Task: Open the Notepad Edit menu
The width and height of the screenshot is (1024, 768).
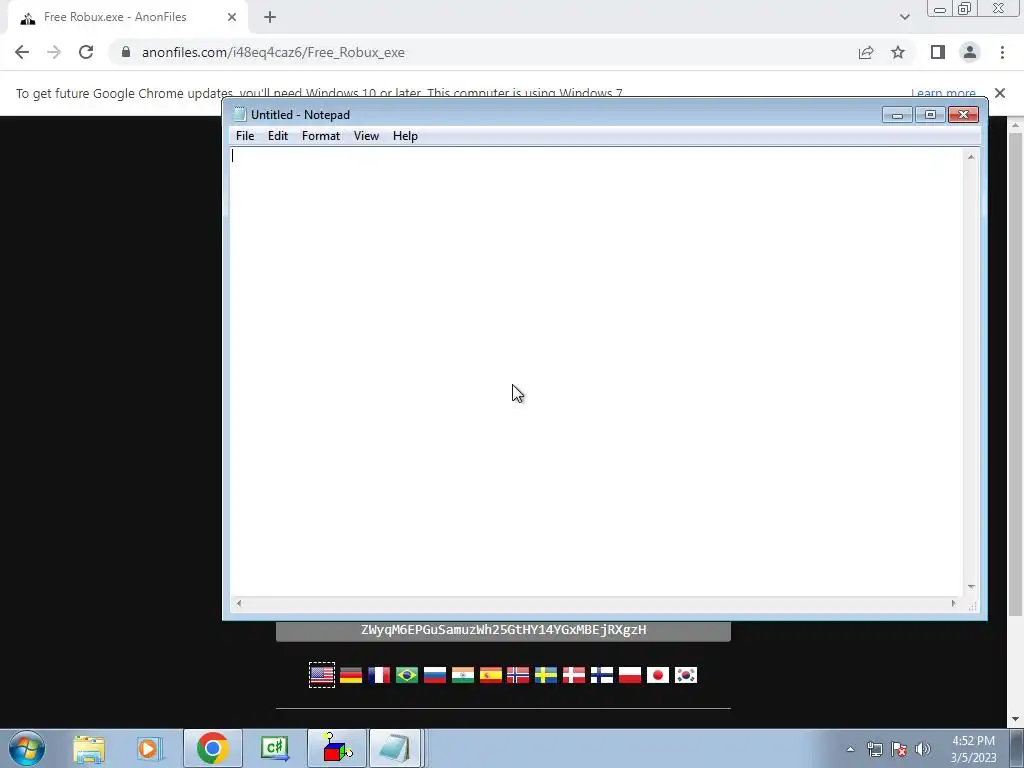Action: tap(278, 136)
